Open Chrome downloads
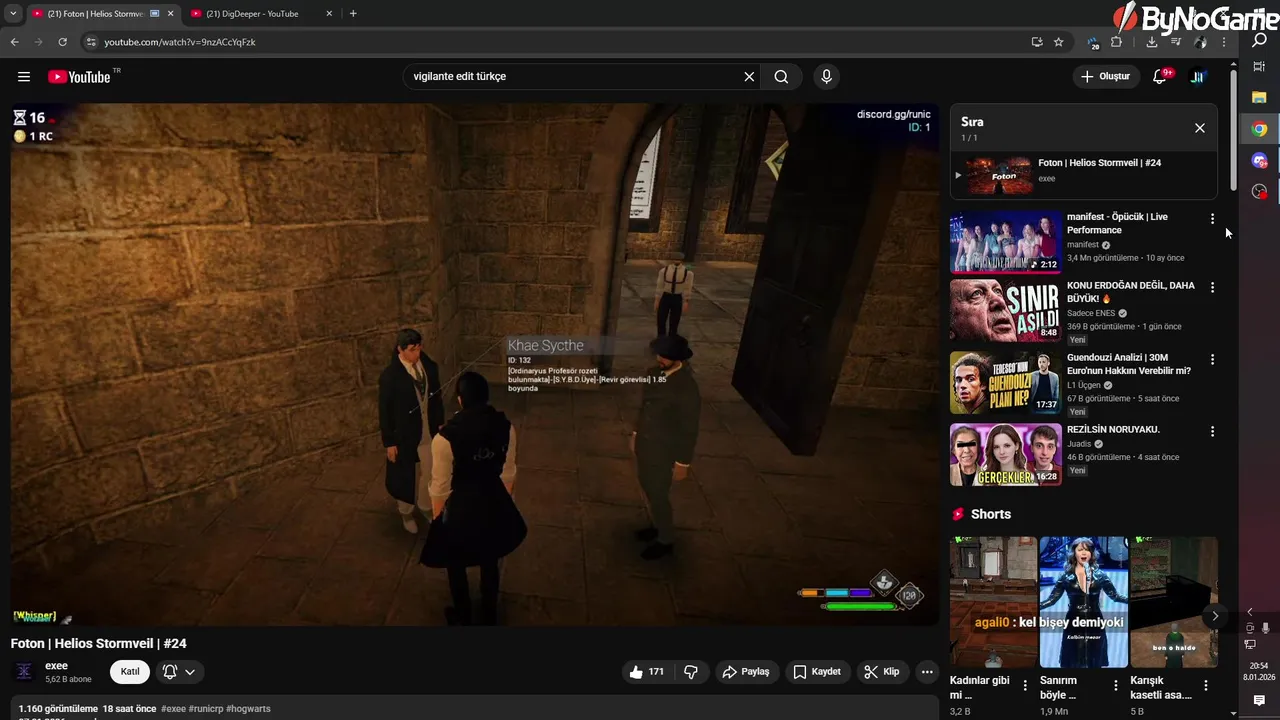The image size is (1280, 720). [x=1152, y=42]
